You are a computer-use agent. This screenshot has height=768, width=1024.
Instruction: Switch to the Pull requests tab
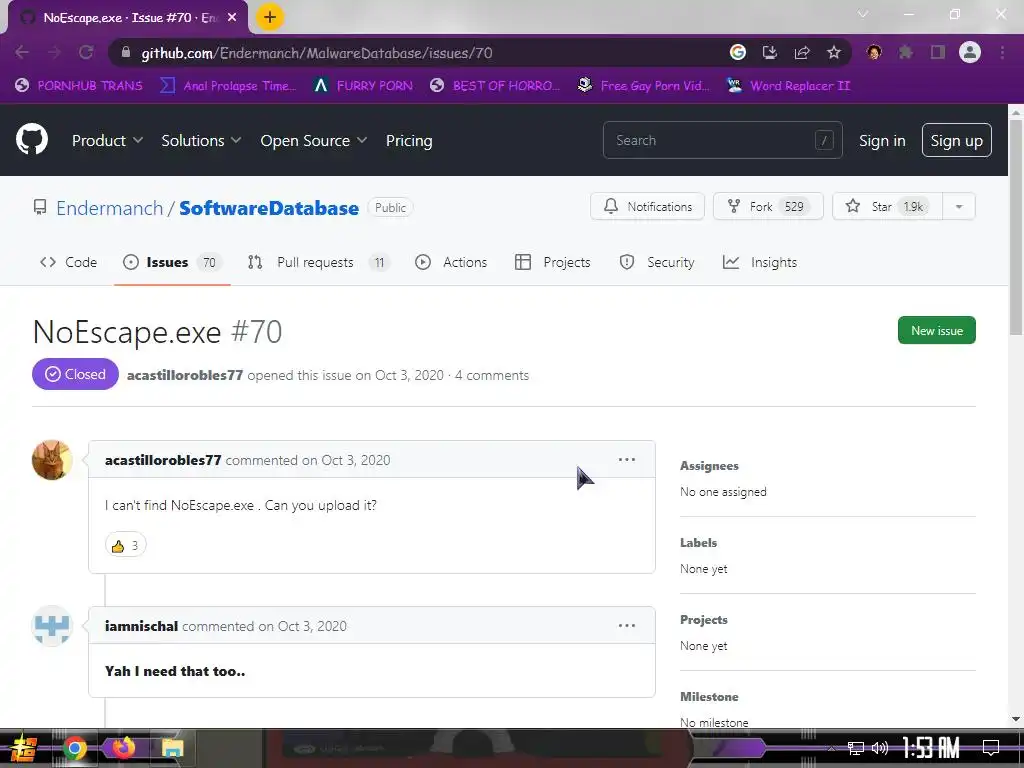pos(318,262)
